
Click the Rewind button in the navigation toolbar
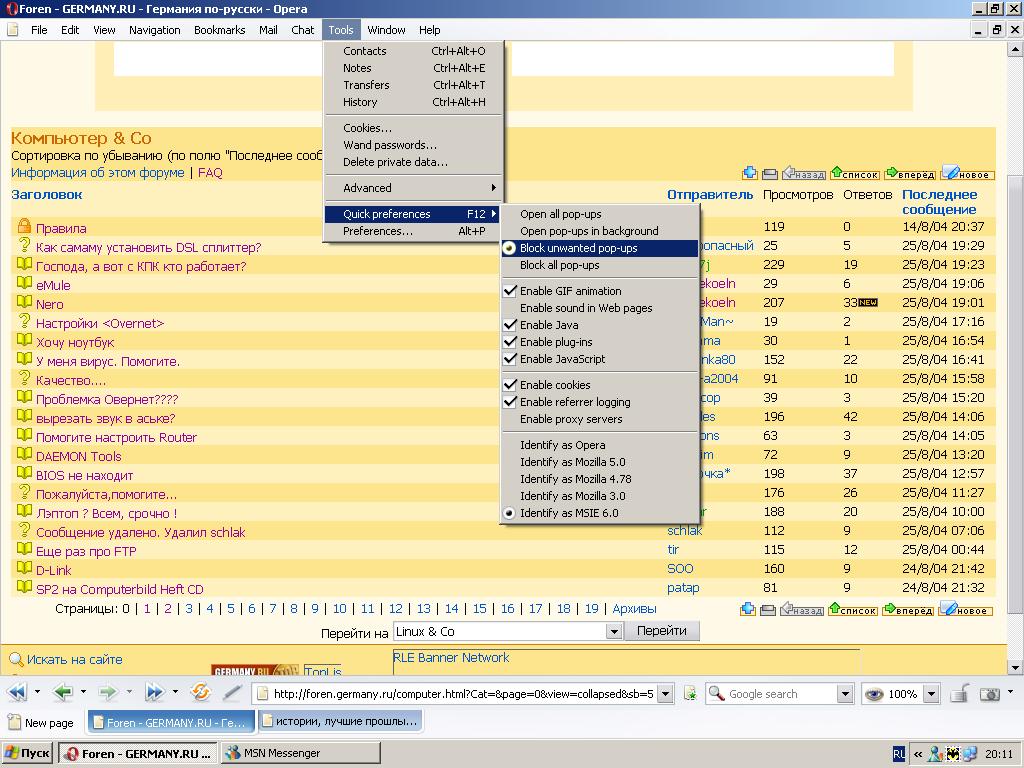(18, 692)
